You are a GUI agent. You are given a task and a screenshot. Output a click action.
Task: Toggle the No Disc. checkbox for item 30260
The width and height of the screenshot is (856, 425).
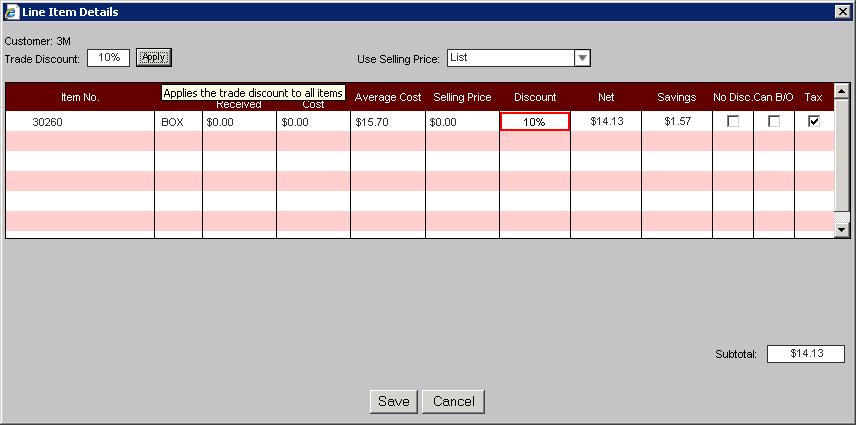733,121
